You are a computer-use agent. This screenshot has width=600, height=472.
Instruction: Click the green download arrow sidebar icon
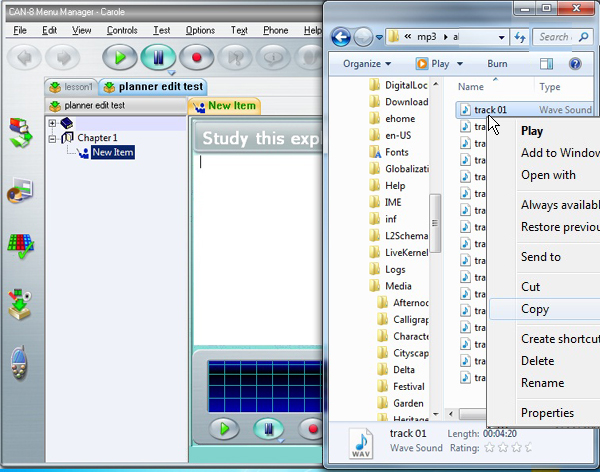coord(20,301)
